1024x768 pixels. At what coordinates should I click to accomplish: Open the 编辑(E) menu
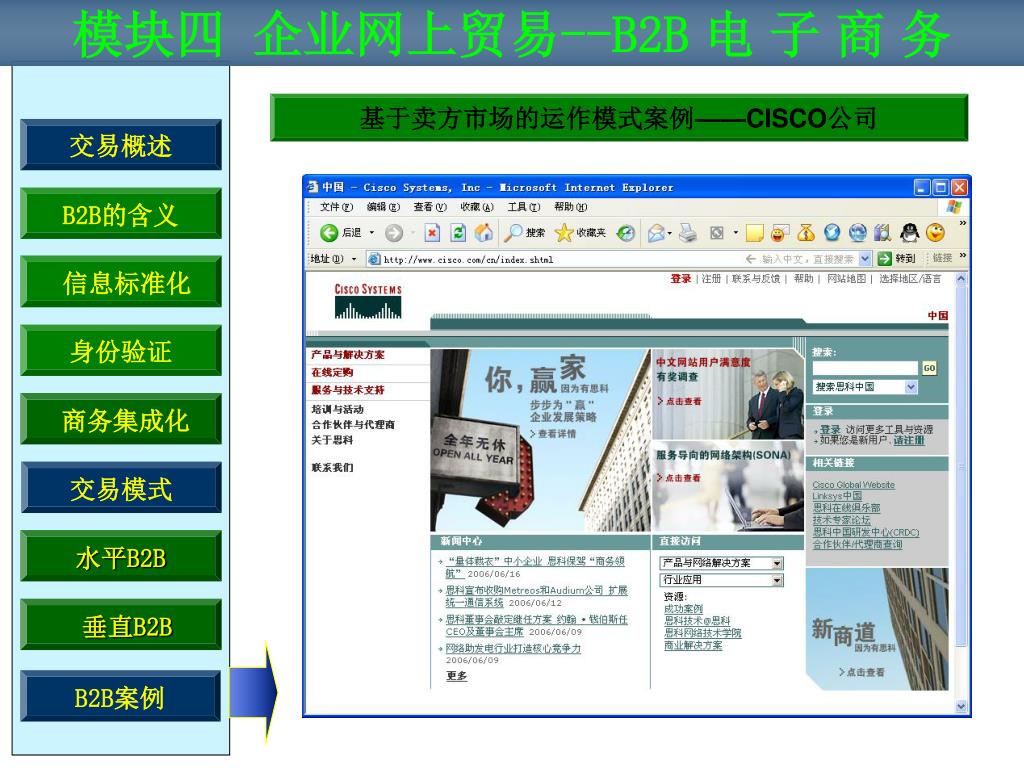(383, 207)
